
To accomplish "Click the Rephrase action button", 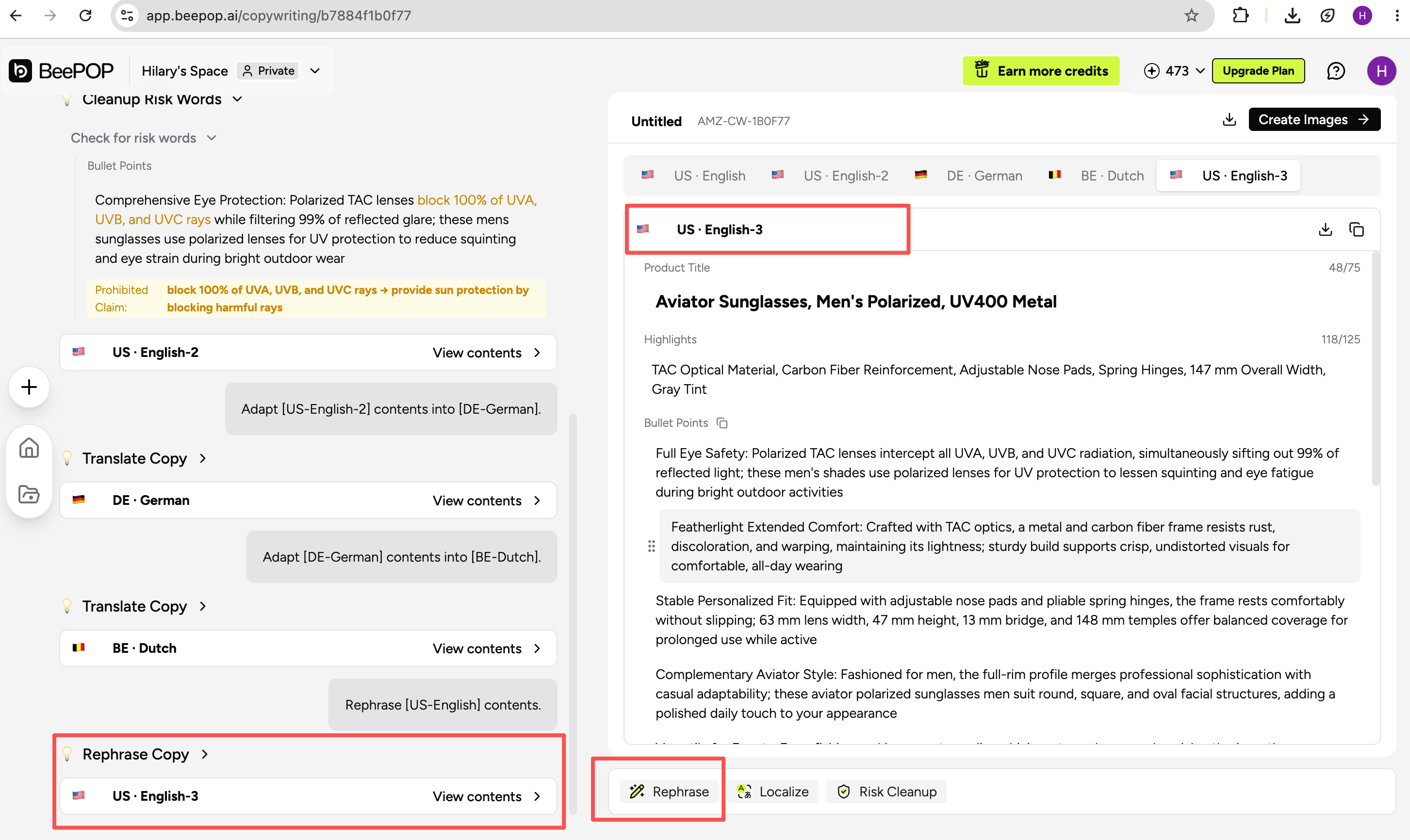I will click(x=669, y=792).
